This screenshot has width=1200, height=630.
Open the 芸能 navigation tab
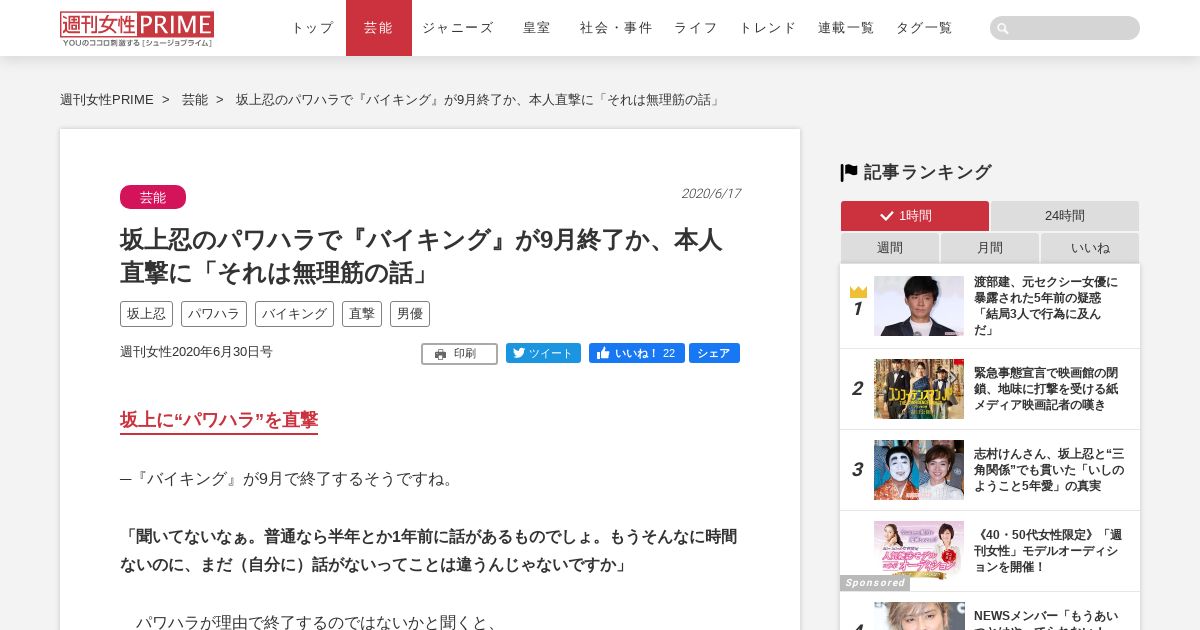(379, 28)
